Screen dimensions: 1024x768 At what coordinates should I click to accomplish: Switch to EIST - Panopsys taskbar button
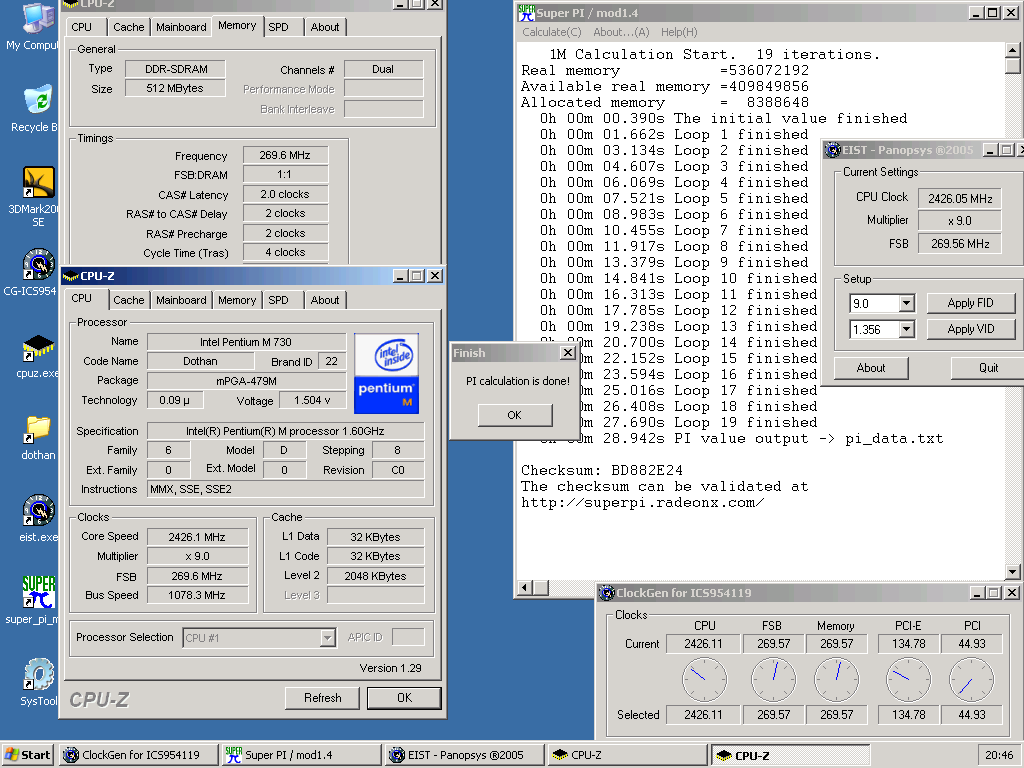coord(464,755)
